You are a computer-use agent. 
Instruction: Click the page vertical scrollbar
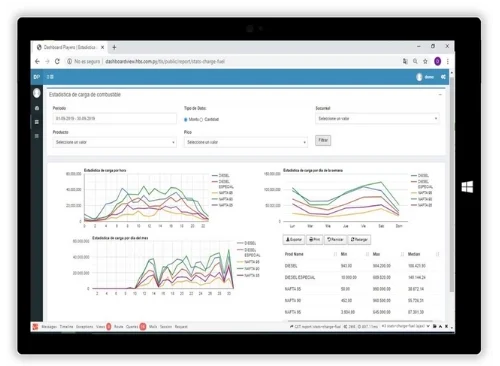[x=452, y=183]
